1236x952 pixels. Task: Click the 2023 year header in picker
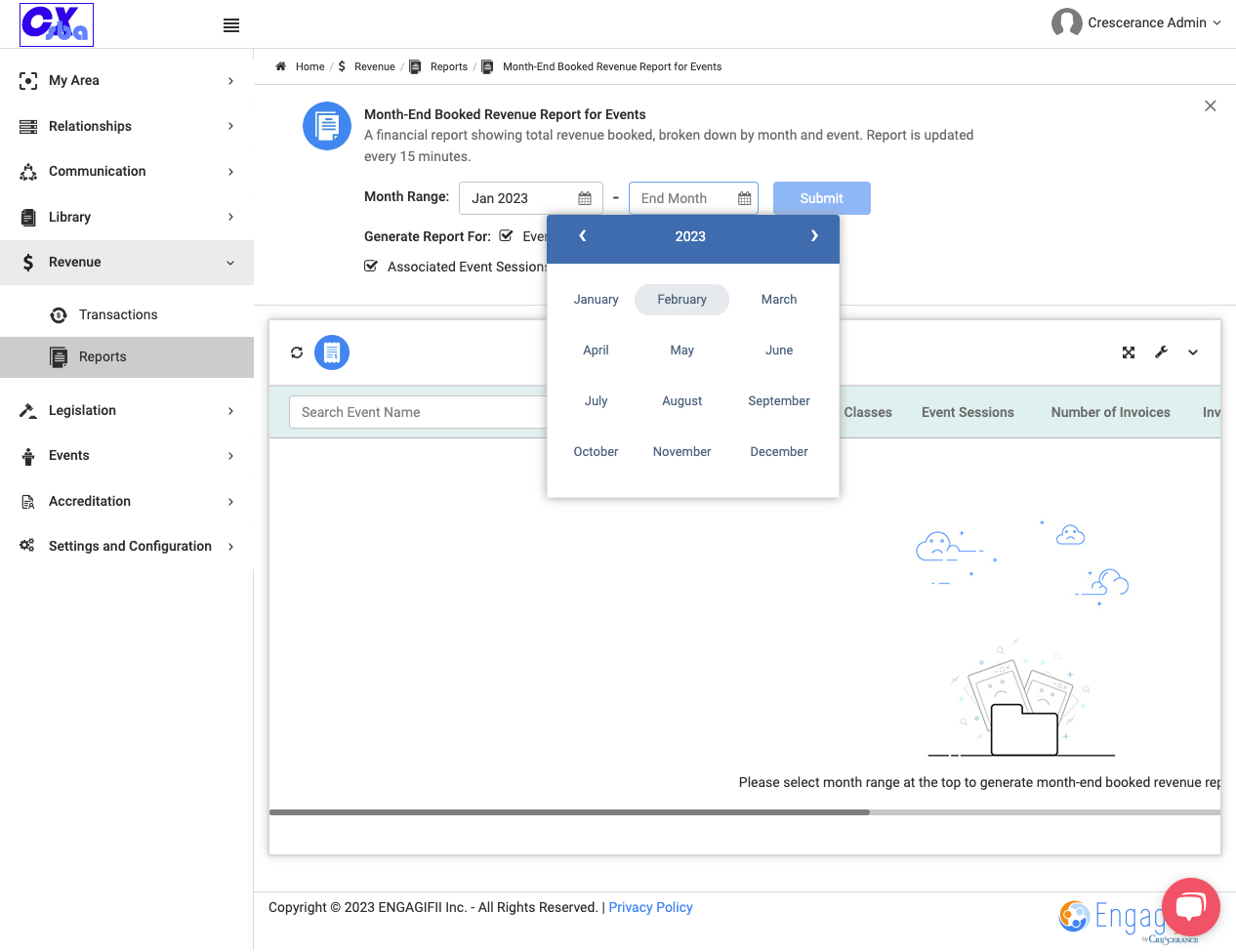point(690,236)
